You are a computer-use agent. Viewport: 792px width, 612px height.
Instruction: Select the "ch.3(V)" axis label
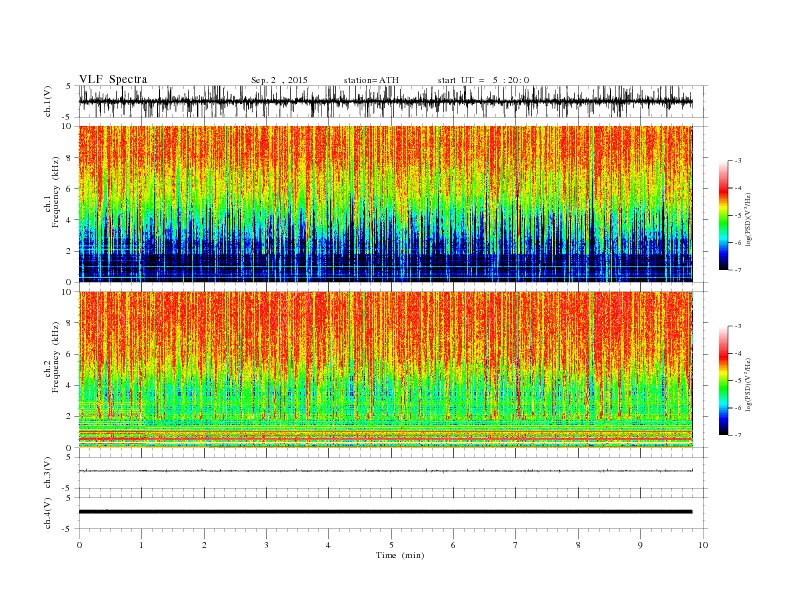48,473
